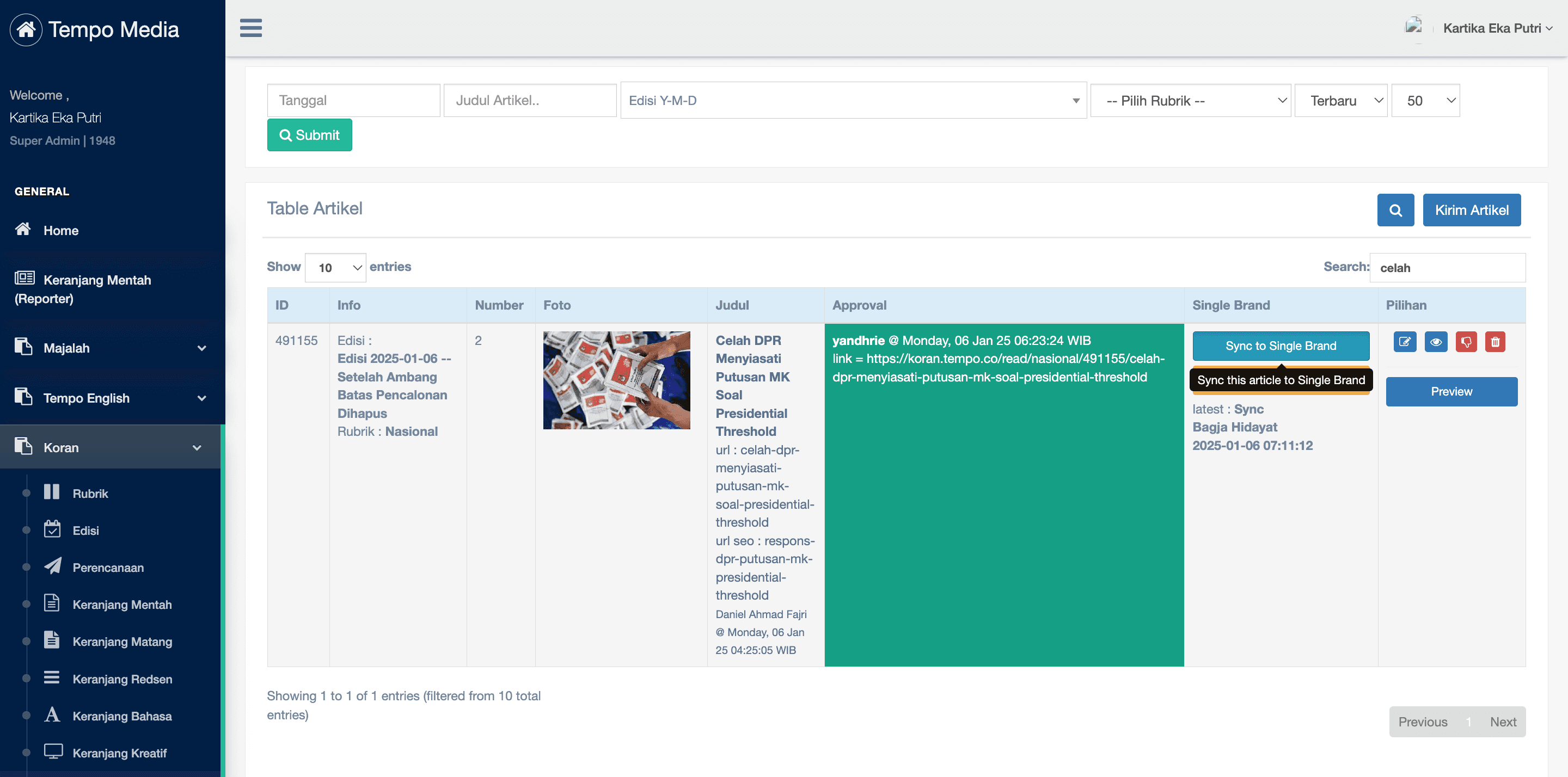
Task: Click the Keranjang Bahasa letter A icon
Action: tap(52, 714)
